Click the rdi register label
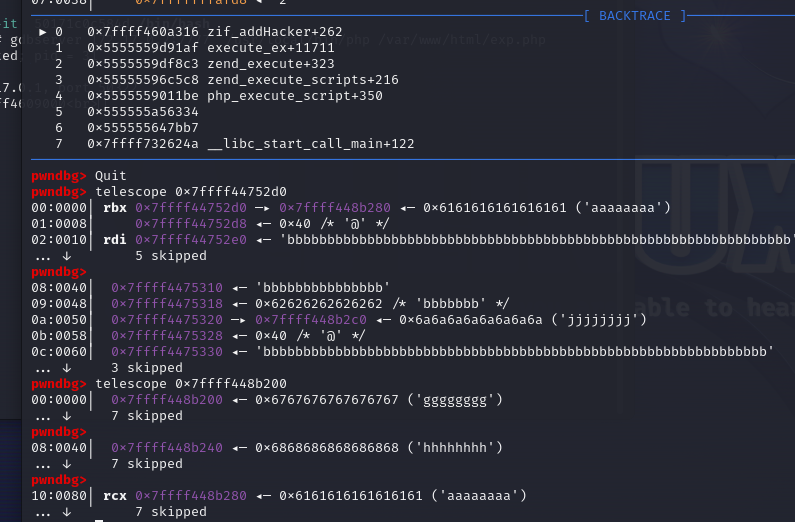Image resolution: width=795 pixels, height=522 pixels. [x=115, y=240]
